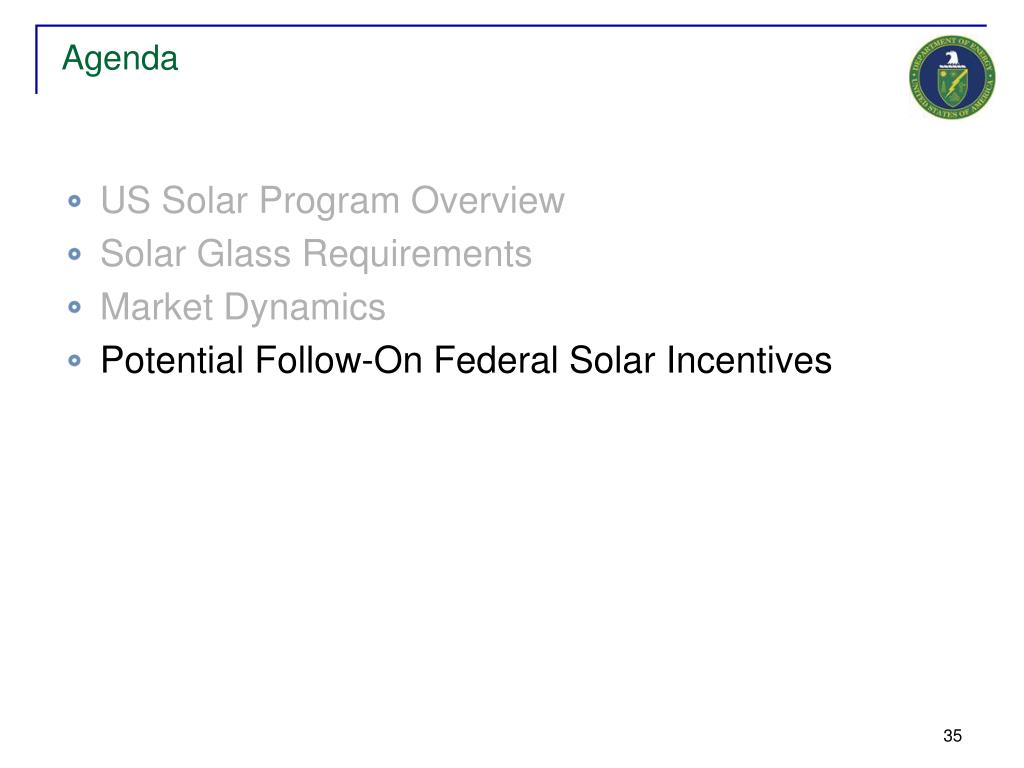Click the eagle head inside the seal
The image size is (1024, 768).
pos(952,59)
